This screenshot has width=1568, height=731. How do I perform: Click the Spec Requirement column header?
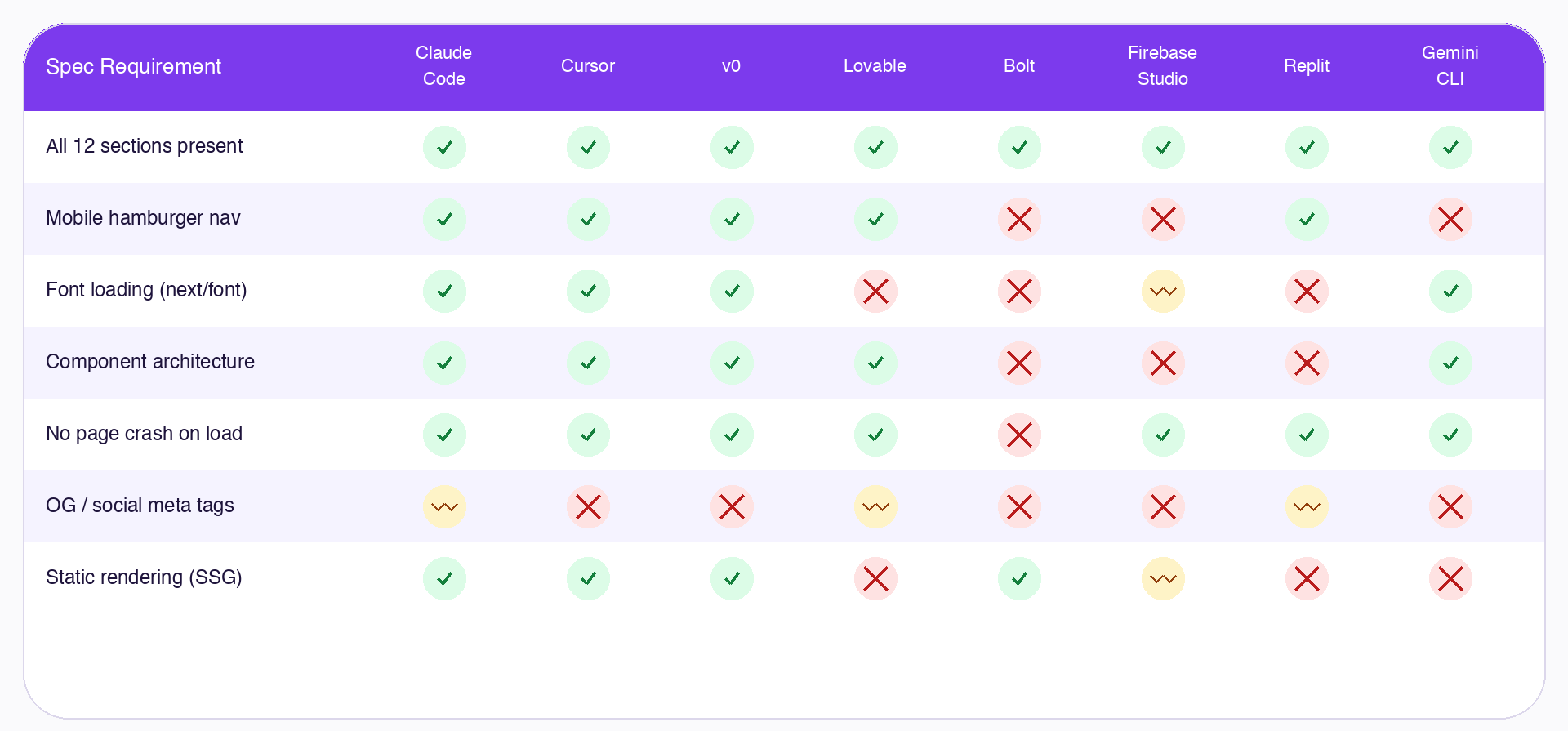pyautogui.click(x=133, y=66)
